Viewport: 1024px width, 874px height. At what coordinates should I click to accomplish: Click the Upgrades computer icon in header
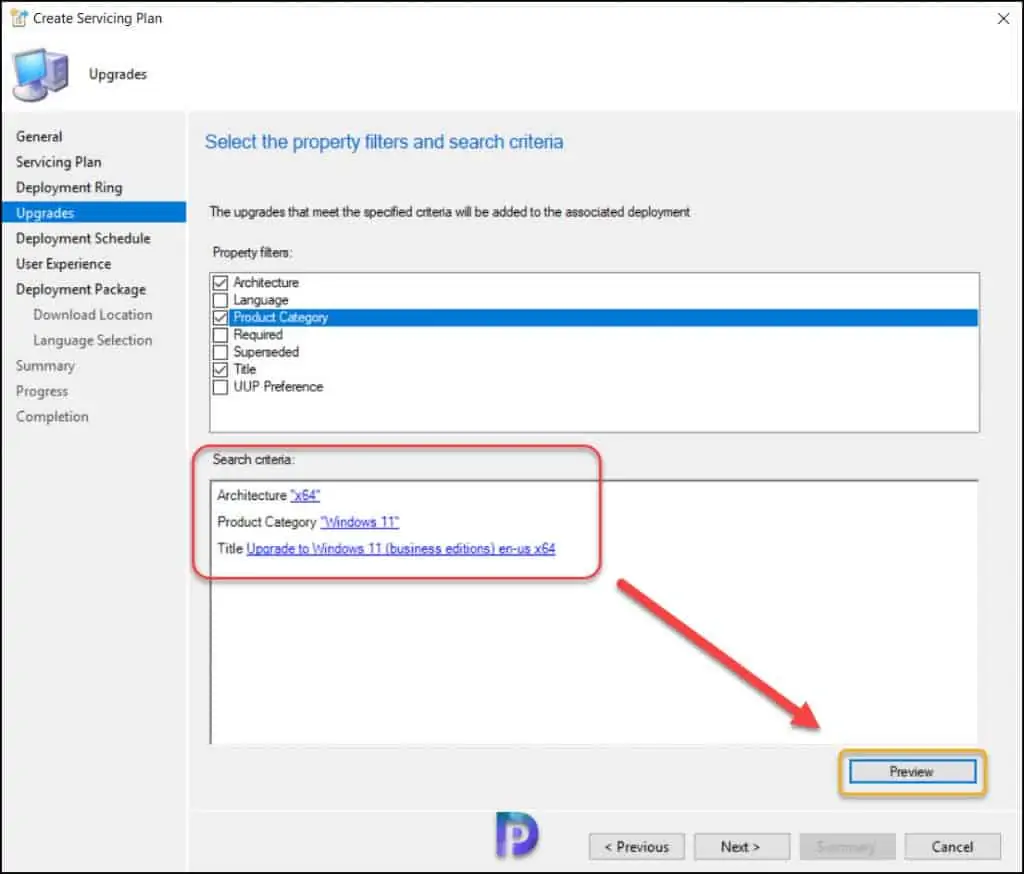tap(40, 74)
